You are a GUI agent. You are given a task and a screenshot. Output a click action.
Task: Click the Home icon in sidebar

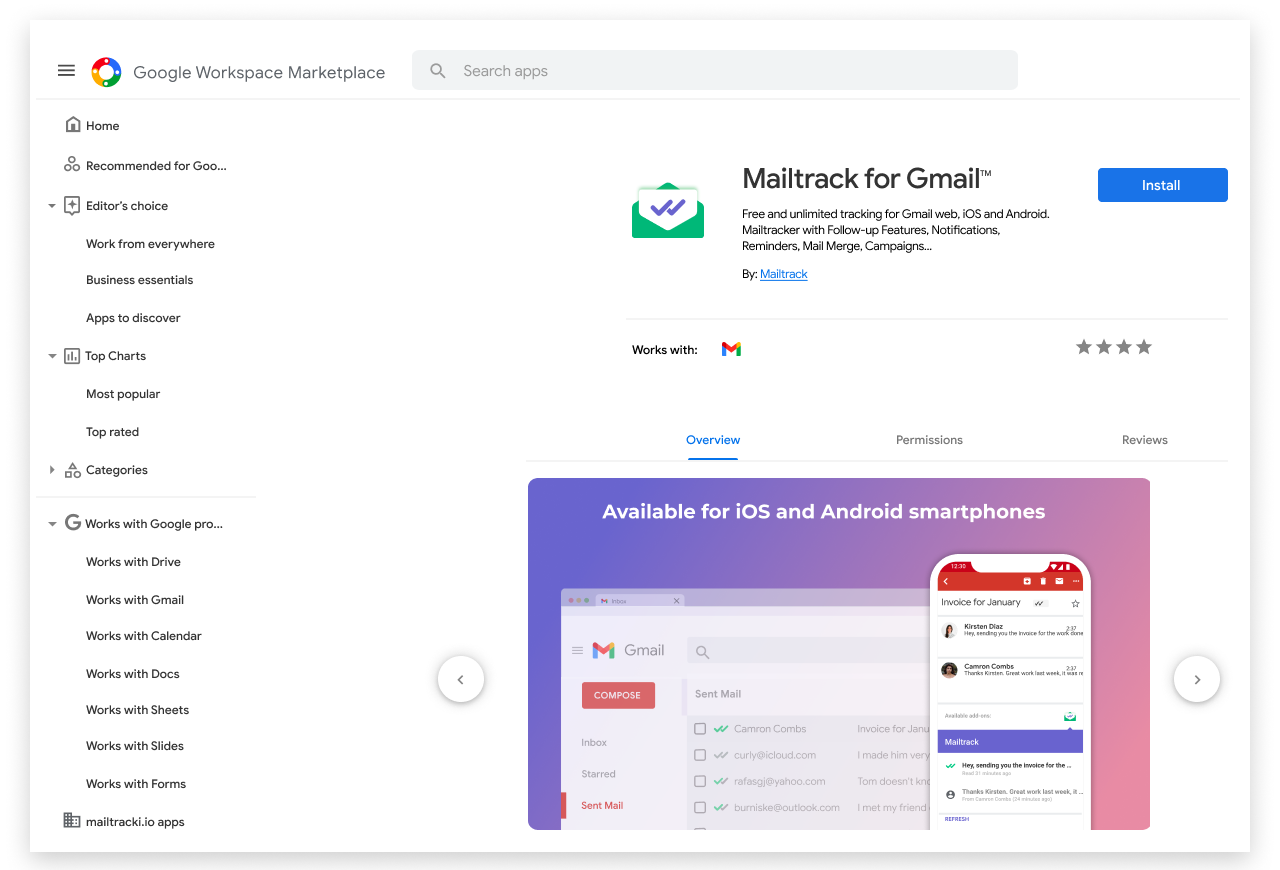[x=72, y=125]
